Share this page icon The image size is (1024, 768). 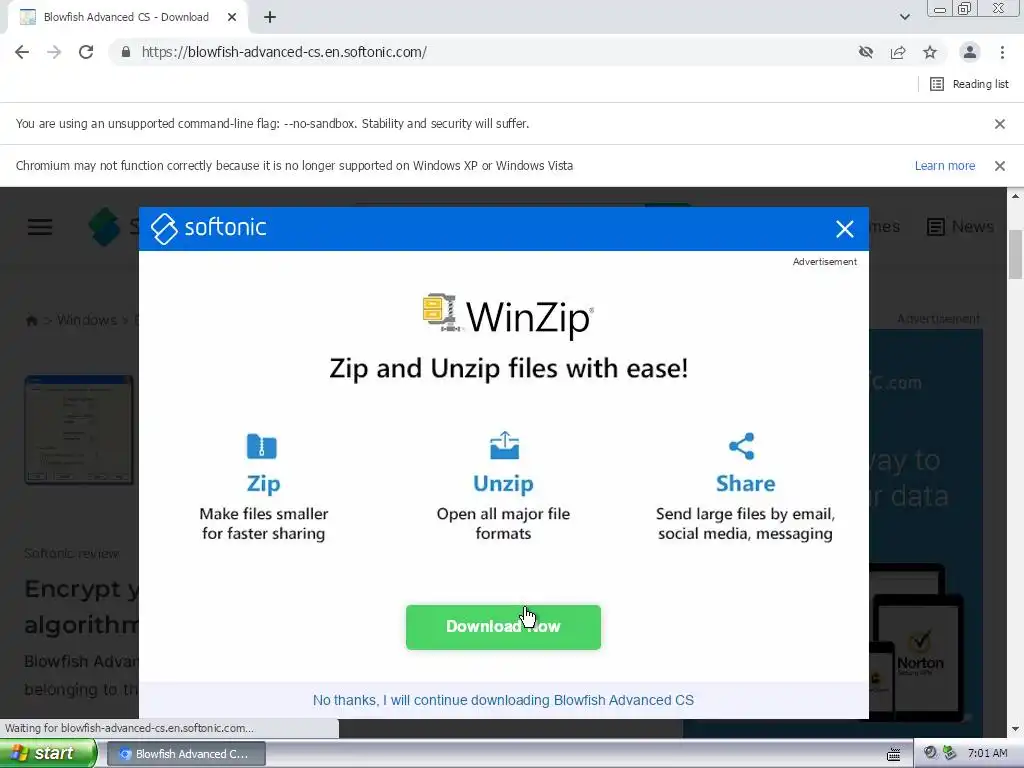pos(898,52)
